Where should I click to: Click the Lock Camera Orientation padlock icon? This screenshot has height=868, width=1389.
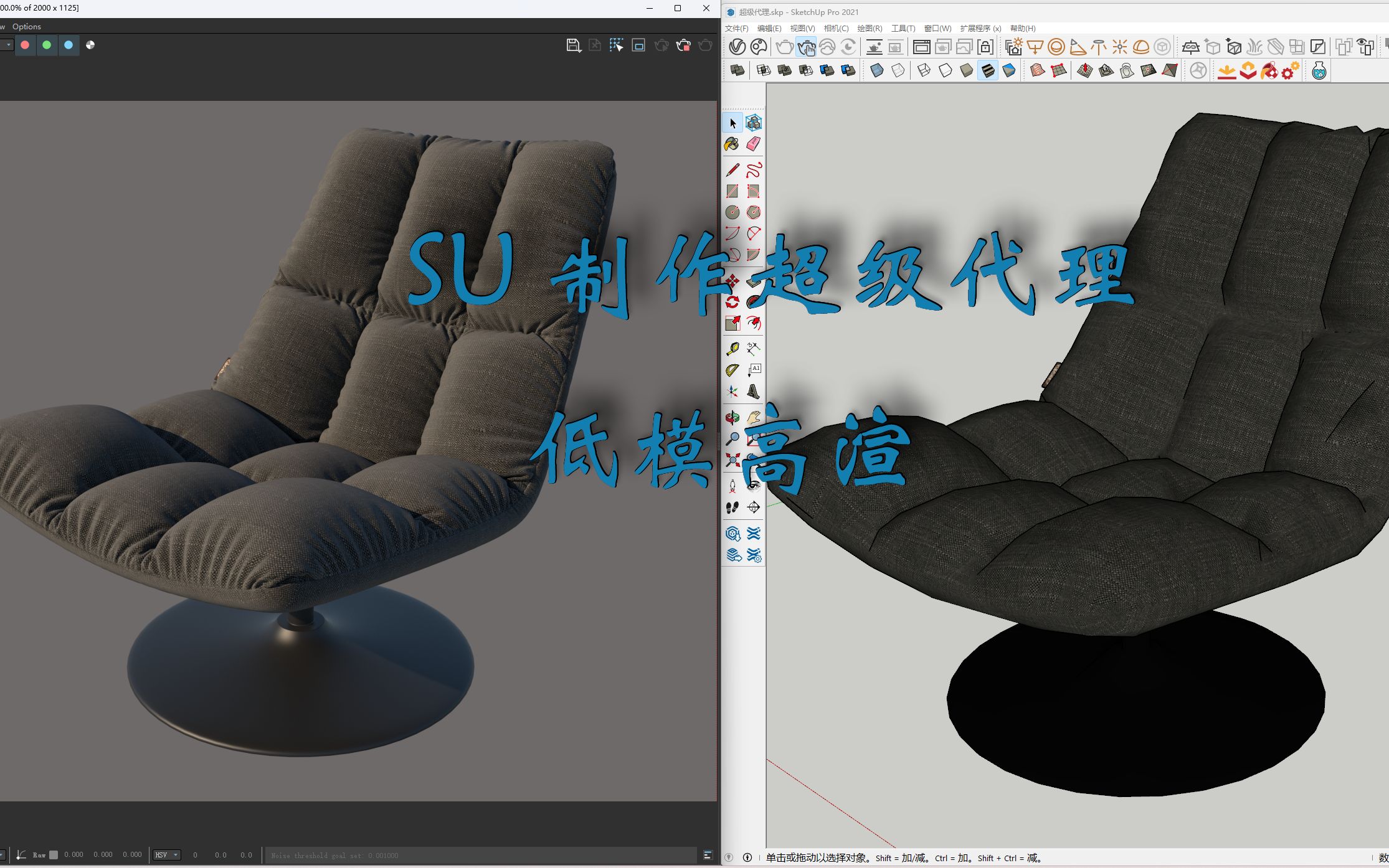[x=985, y=47]
